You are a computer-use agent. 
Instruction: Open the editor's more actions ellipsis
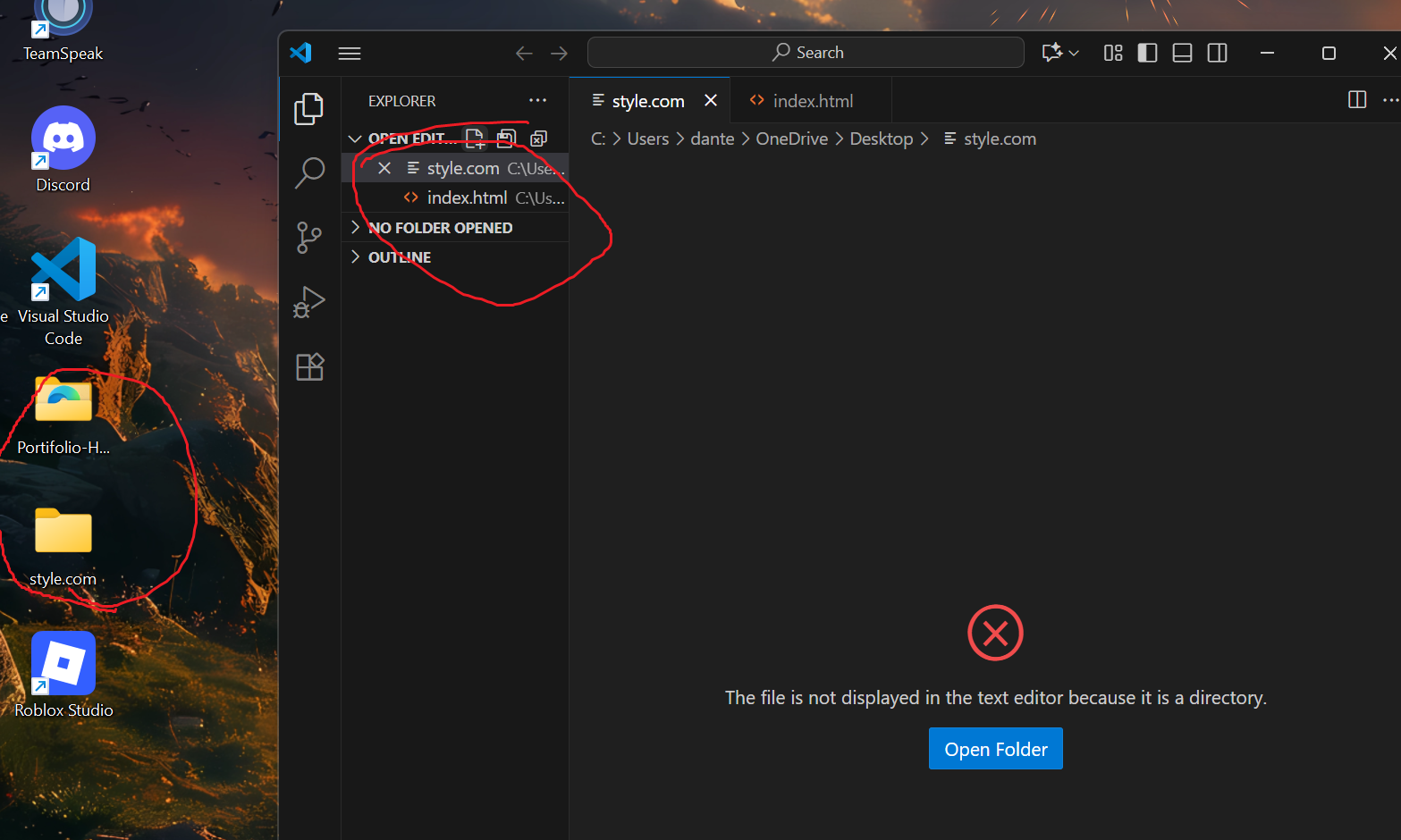point(1390,100)
